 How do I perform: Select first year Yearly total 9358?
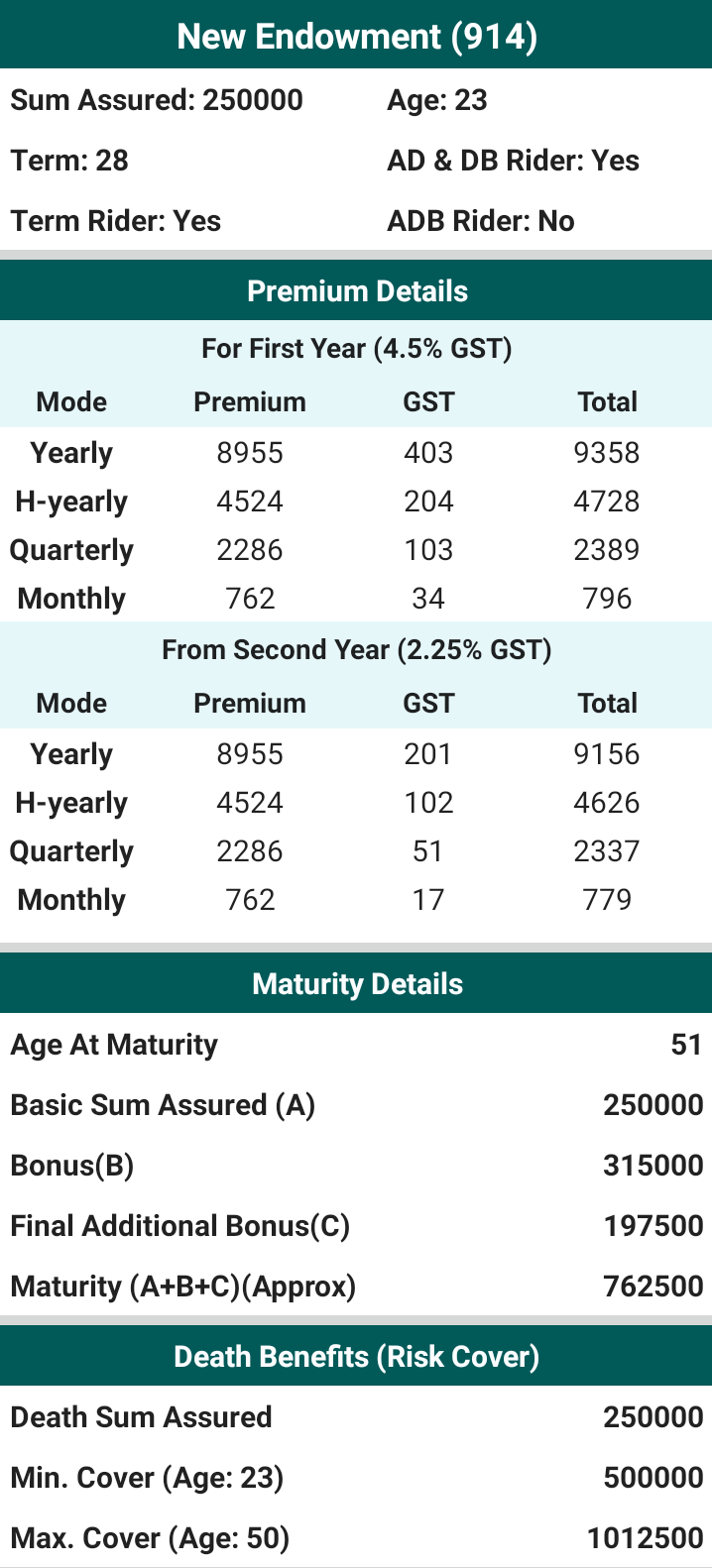click(x=607, y=453)
